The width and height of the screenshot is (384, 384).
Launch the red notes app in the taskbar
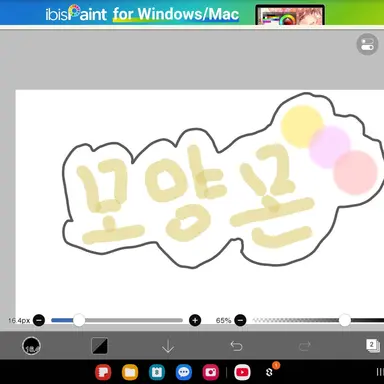tap(103, 372)
